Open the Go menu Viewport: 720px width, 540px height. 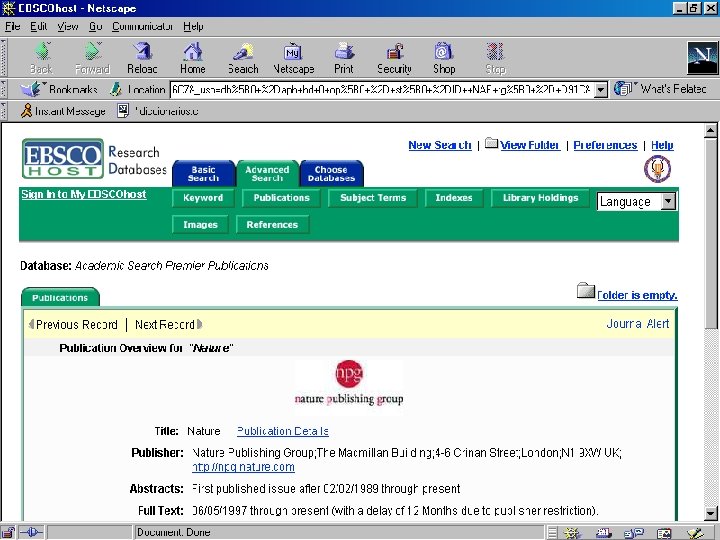click(x=96, y=27)
